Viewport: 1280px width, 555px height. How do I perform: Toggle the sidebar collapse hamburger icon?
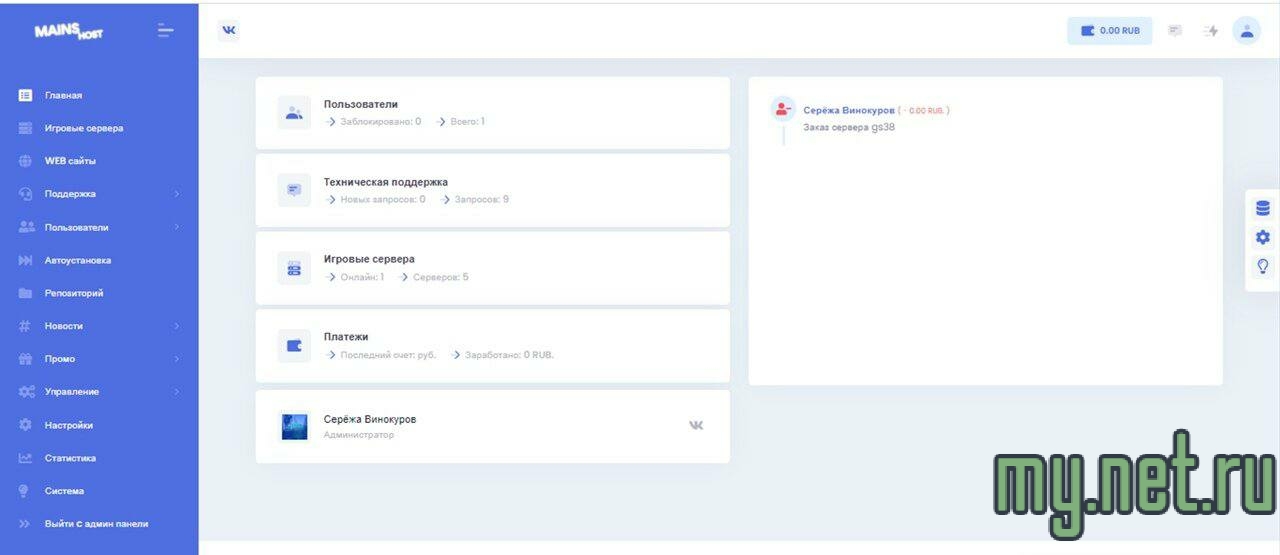tap(165, 31)
